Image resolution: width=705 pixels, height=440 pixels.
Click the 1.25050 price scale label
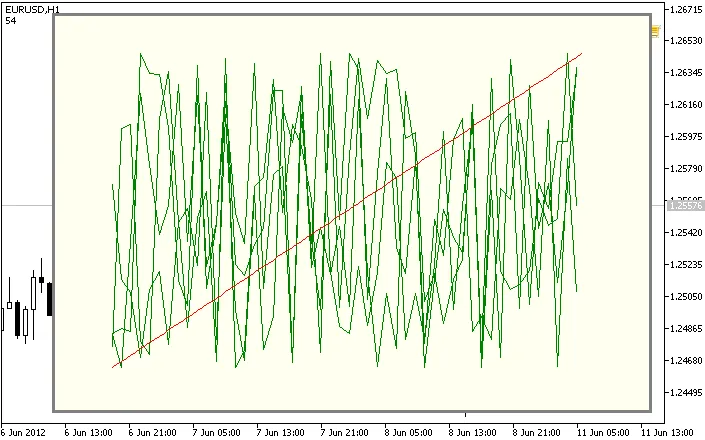(686, 297)
